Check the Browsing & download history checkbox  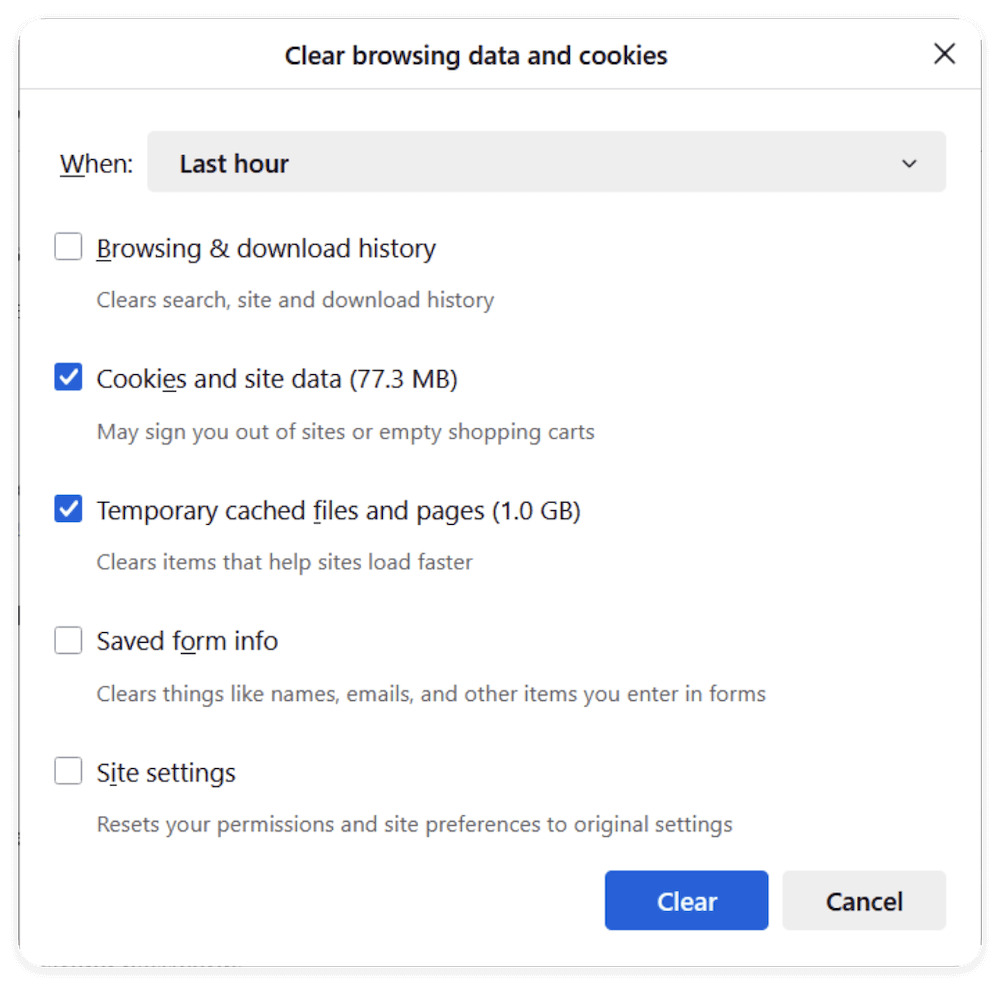tap(68, 247)
